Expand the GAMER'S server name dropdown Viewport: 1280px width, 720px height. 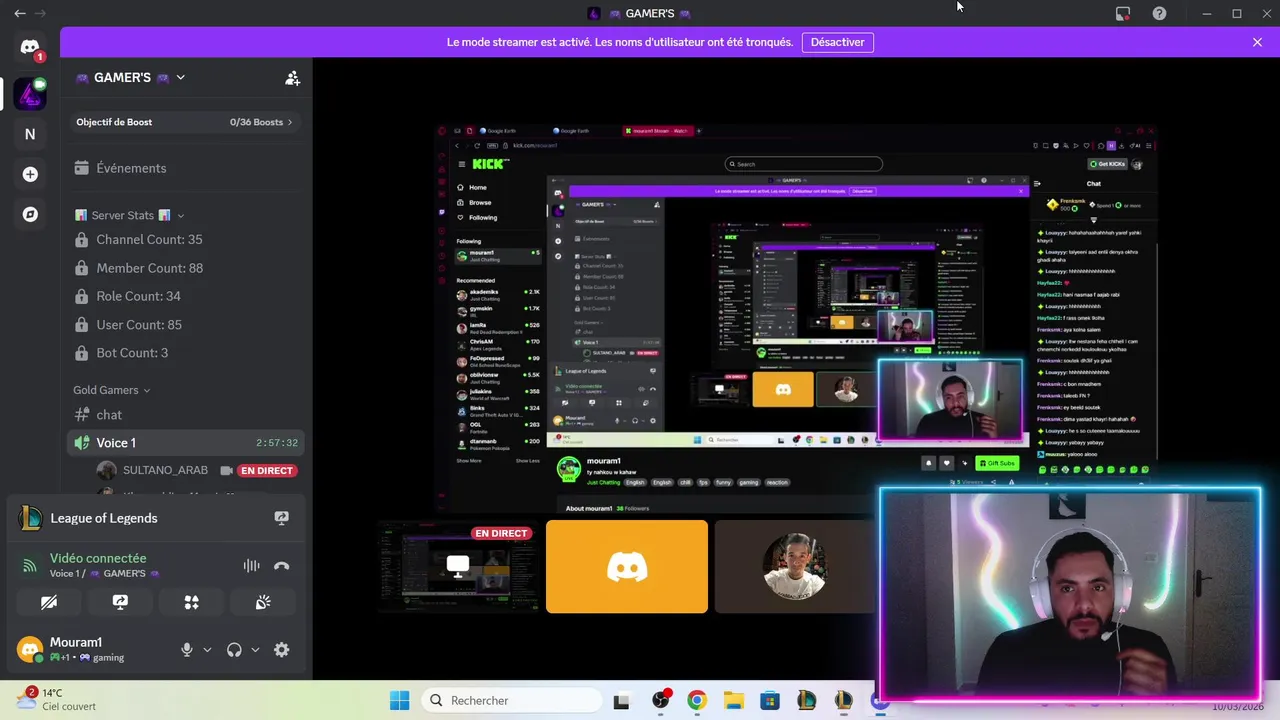click(180, 77)
